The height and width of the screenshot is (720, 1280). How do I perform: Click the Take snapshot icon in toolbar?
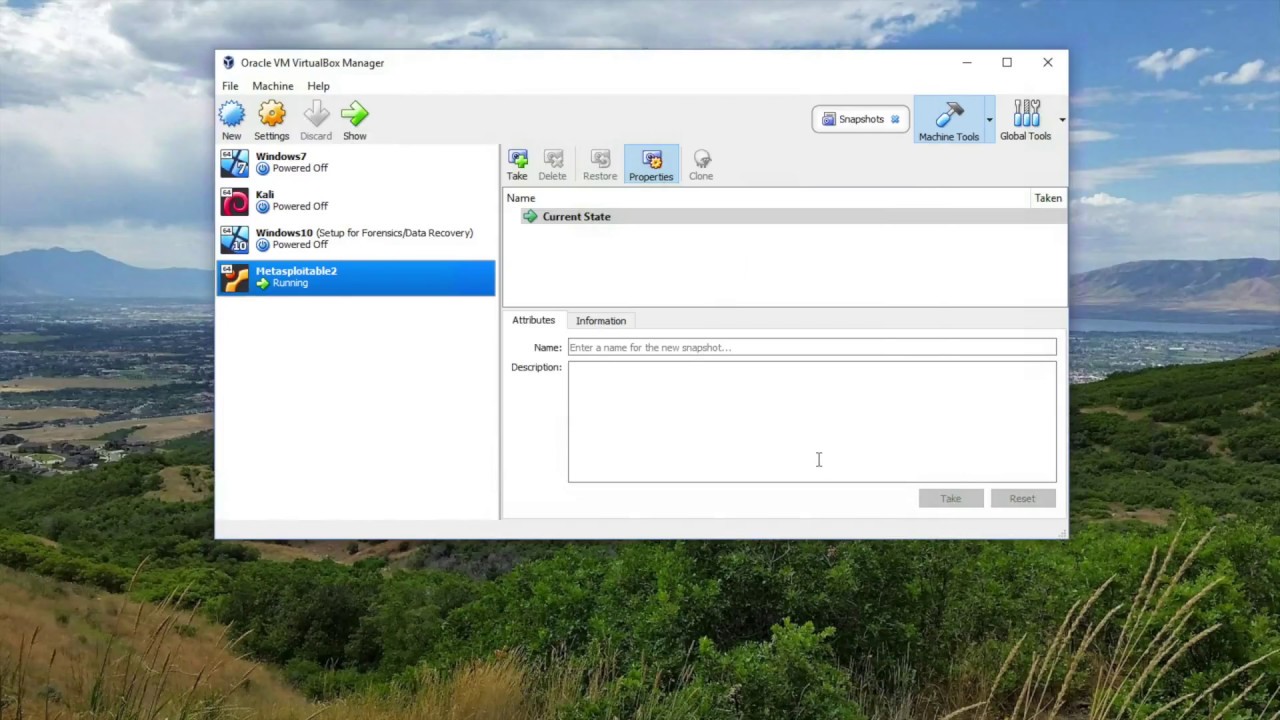tap(517, 159)
